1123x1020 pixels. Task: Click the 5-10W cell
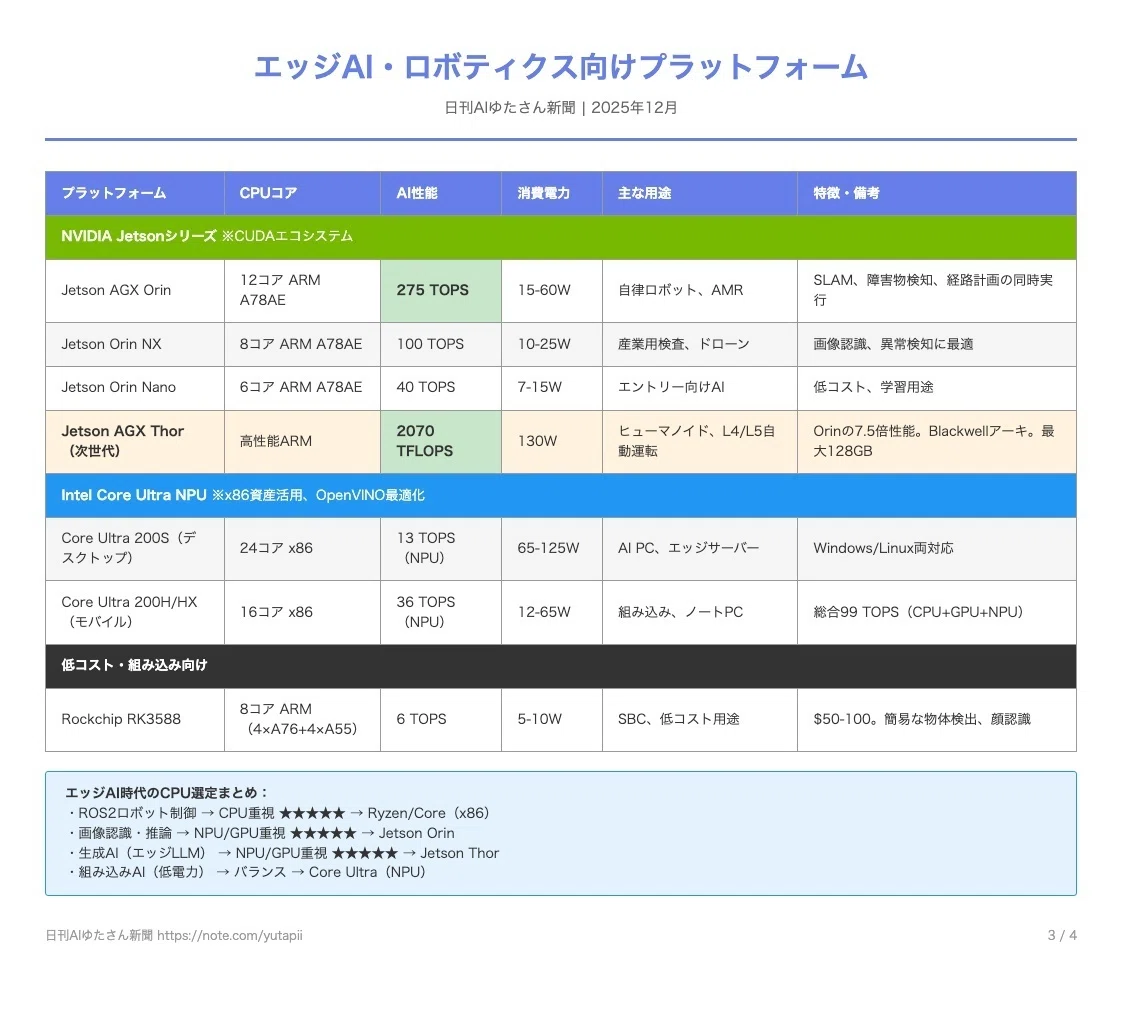[x=551, y=720]
